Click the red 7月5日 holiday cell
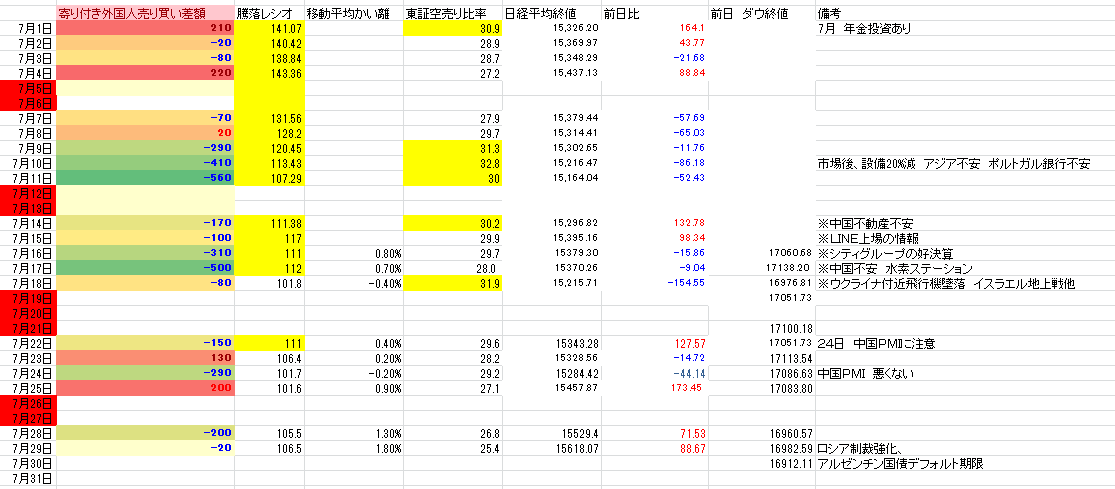Screen dimensions: 1115x489 [28, 88]
